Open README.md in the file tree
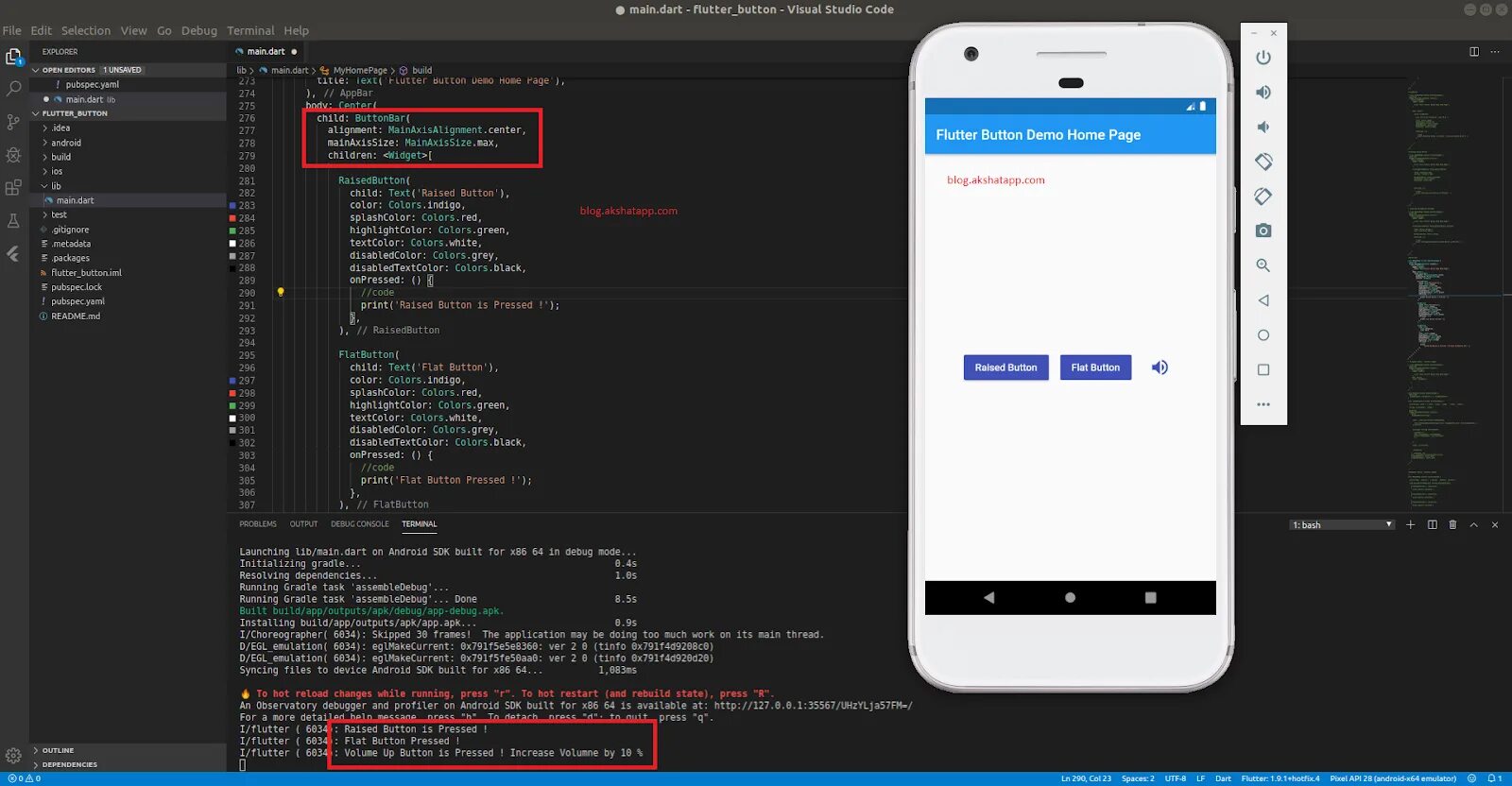This screenshot has width=1512, height=786. (x=76, y=316)
